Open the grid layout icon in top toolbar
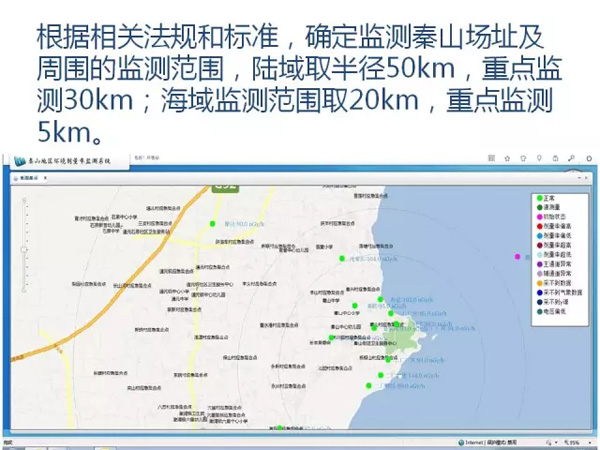 coord(492,158)
